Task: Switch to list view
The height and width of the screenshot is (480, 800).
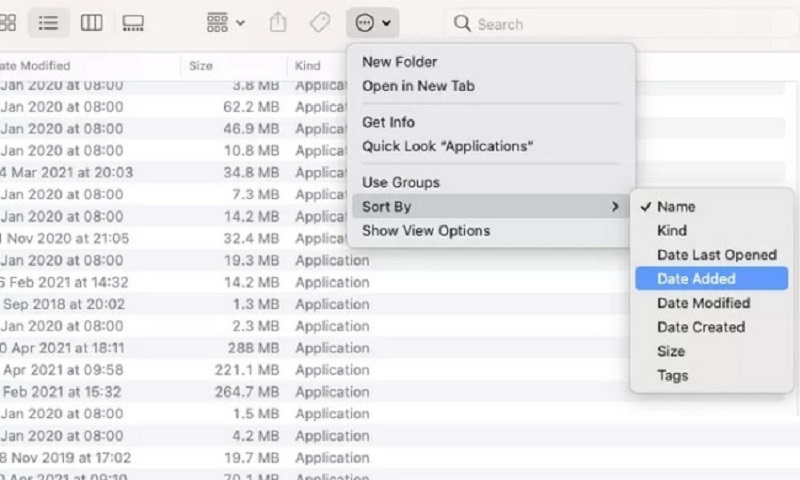Action: [46, 22]
